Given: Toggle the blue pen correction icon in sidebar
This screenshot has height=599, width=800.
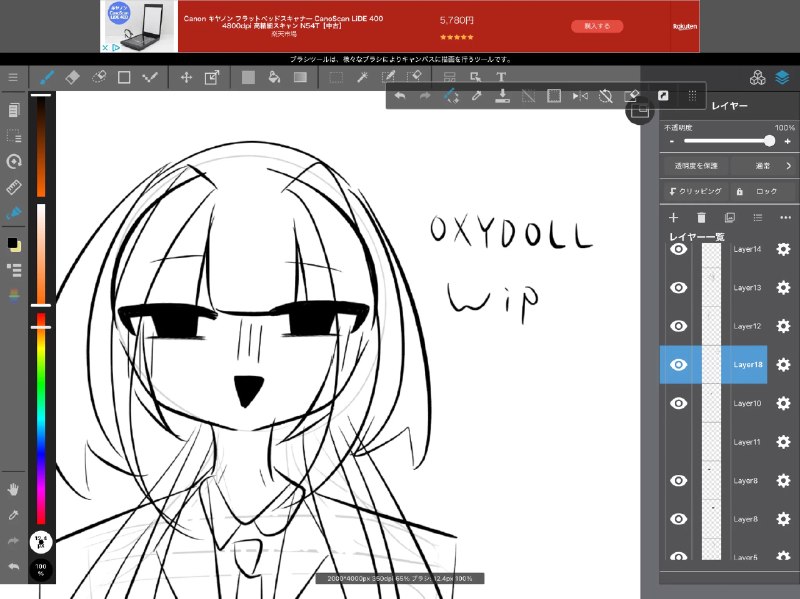Looking at the screenshot, I should pyautogui.click(x=14, y=213).
